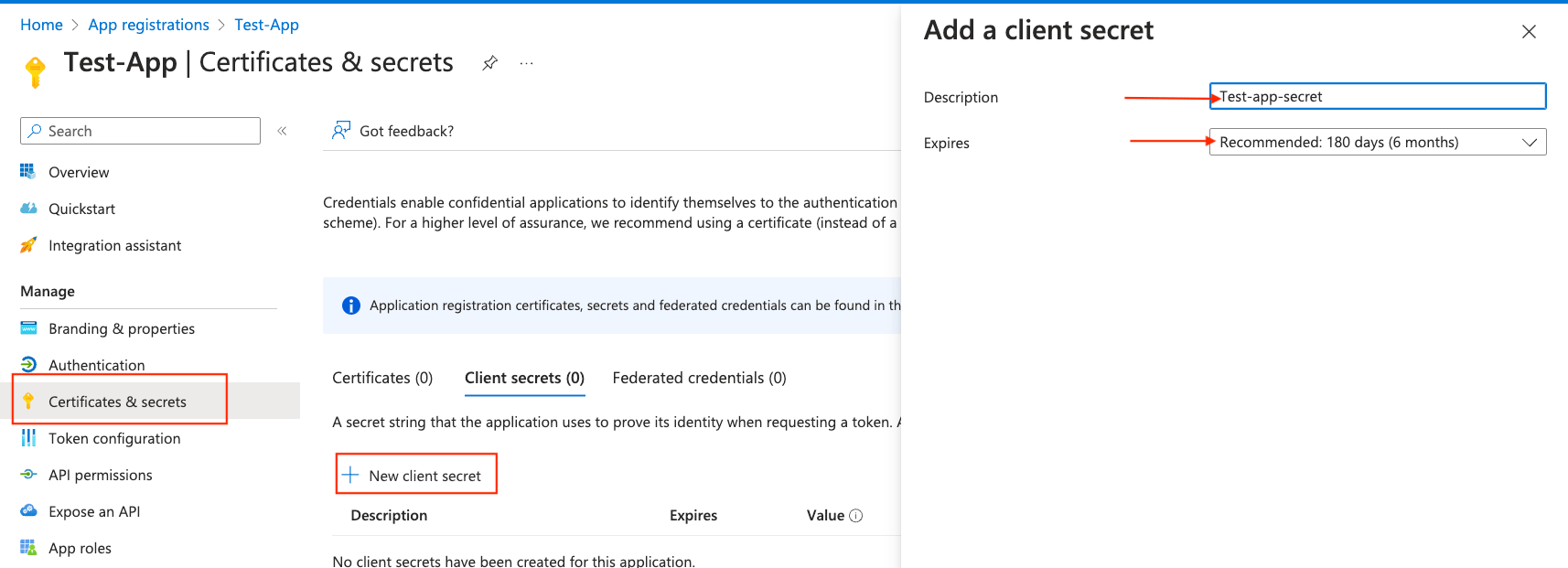Open Integration assistant menu item
1568x568 pixels.
pyautogui.click(x=114, y=245)
